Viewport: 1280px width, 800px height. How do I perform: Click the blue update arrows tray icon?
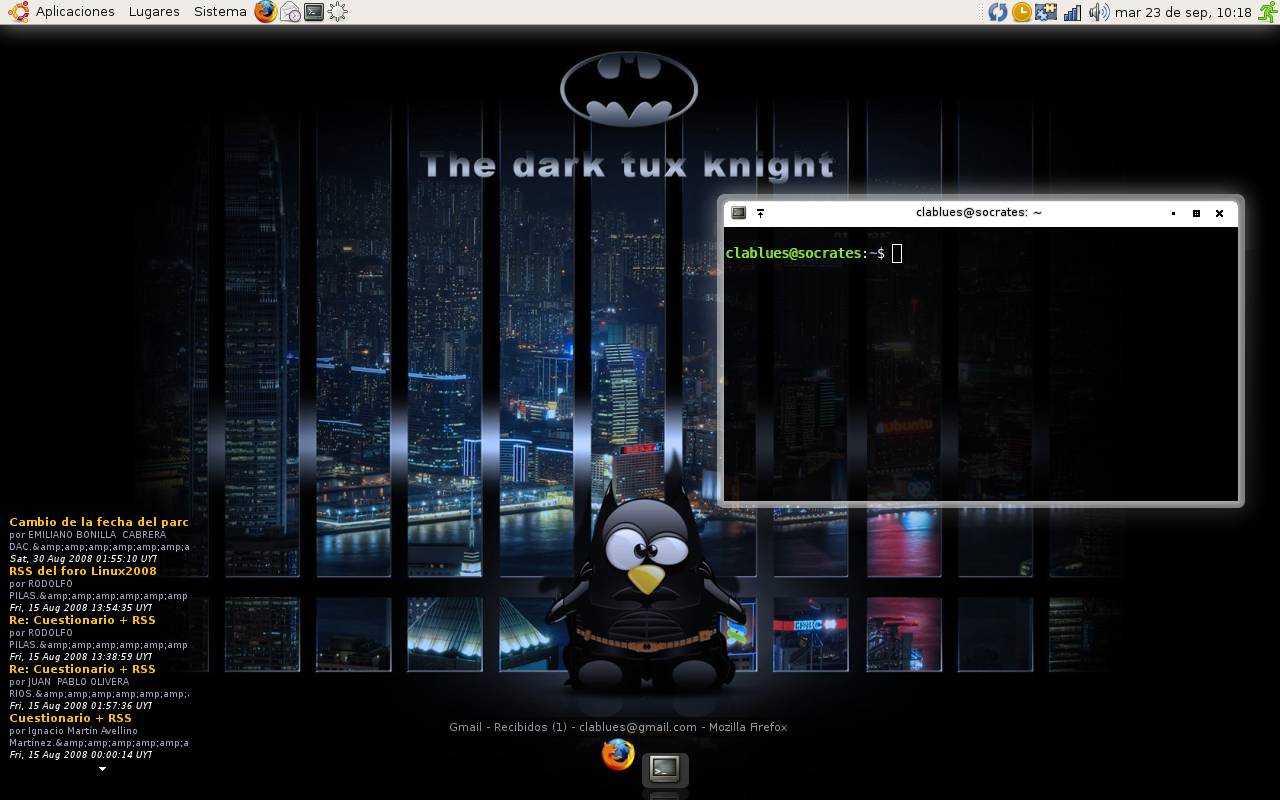(997, 12)
